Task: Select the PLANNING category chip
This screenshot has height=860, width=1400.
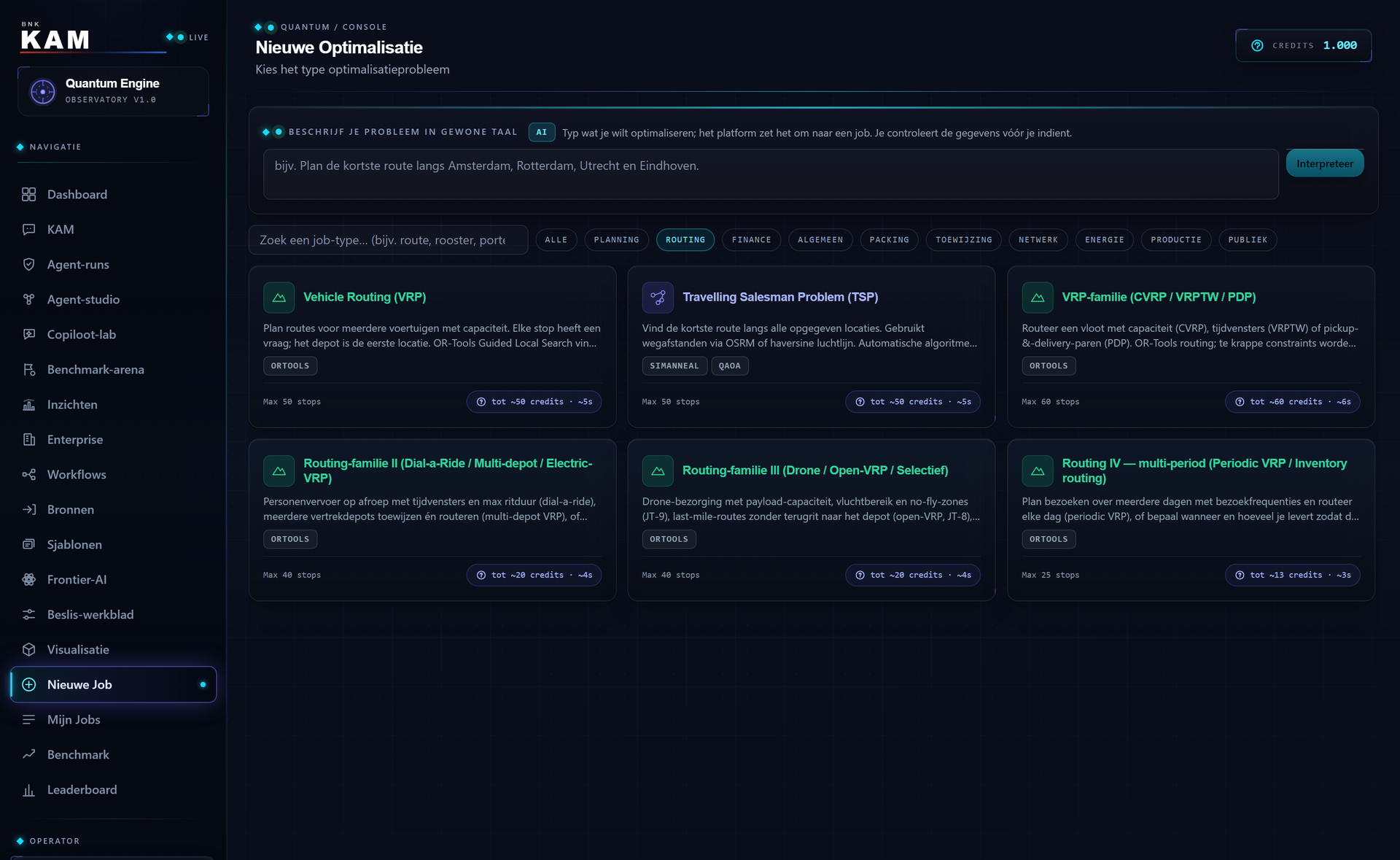Action: 616,239
